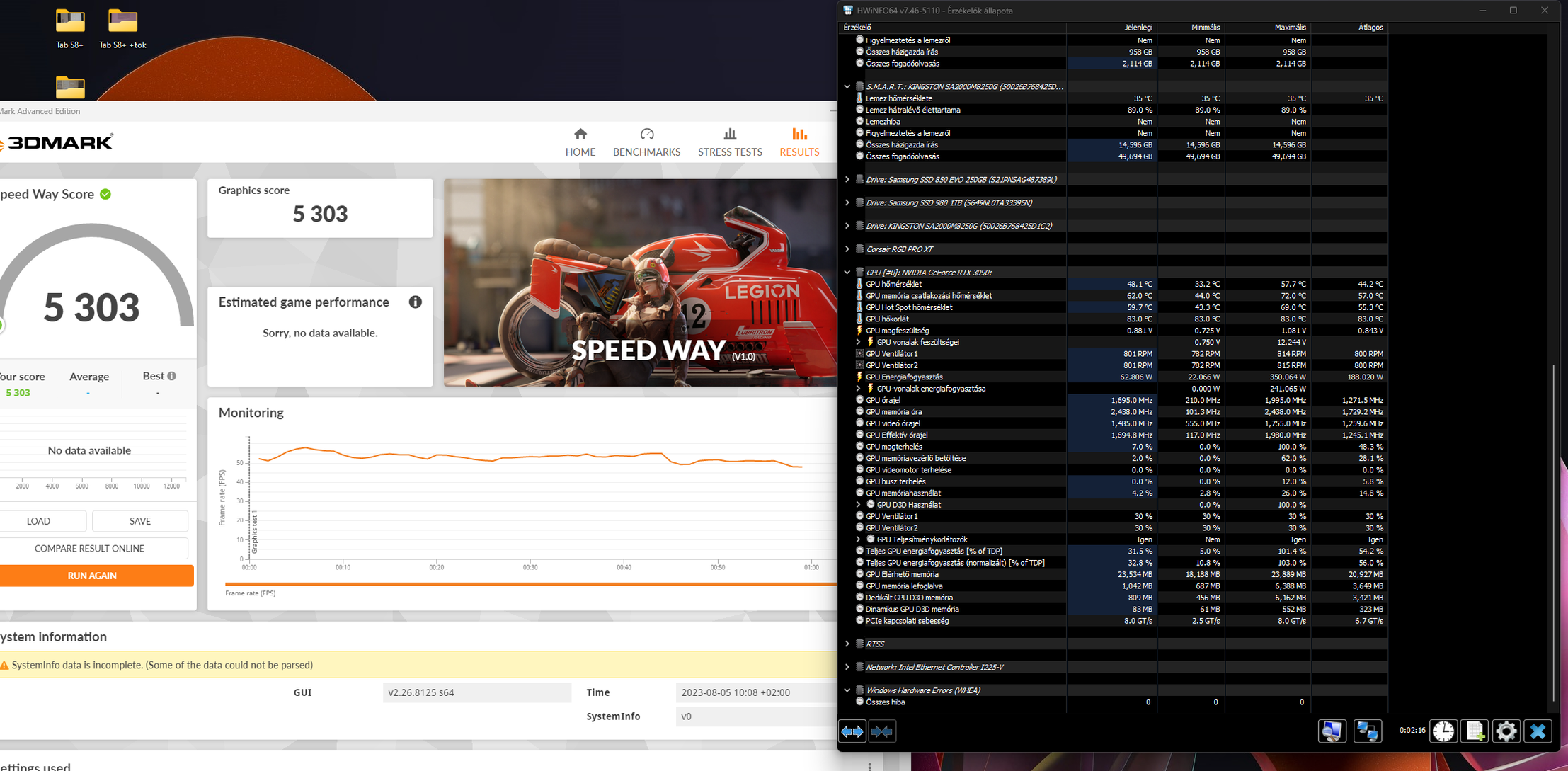Click info icon beside Estimated game performance
Screen dimensions: 1568x771
[x=416, y=302]
